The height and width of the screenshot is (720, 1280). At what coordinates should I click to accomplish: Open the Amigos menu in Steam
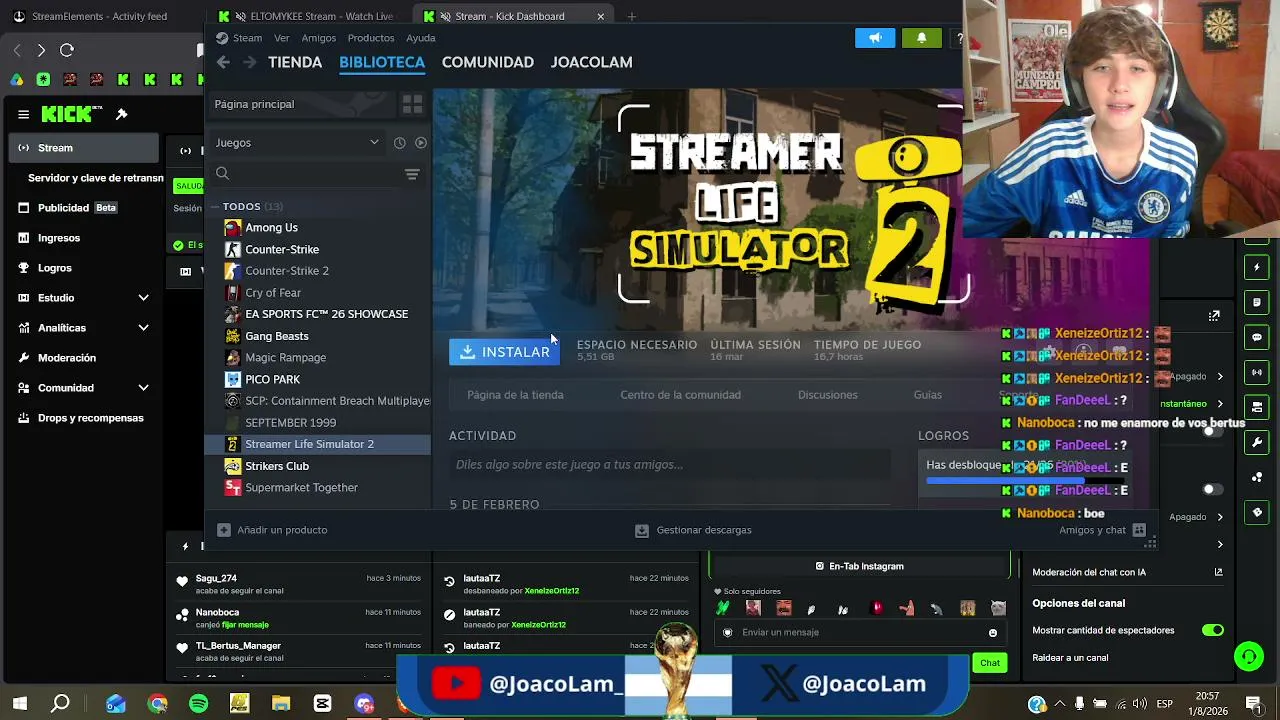tap(319, 38)
